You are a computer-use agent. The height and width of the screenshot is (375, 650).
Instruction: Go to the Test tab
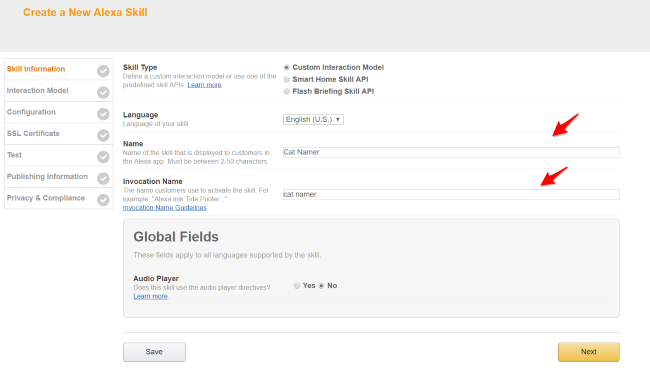[x=58, y=155]
